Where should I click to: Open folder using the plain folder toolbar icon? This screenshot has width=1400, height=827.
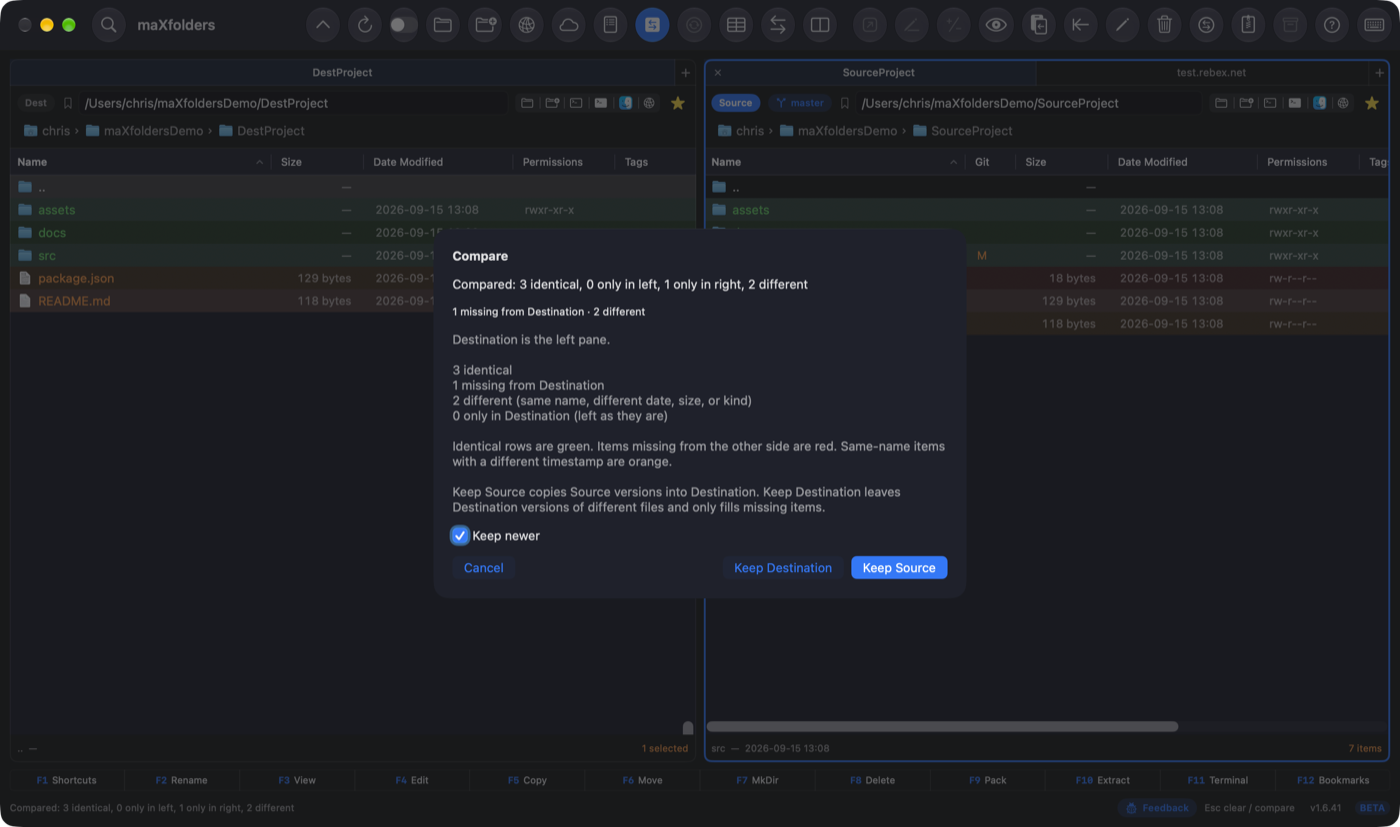point(443,25)
